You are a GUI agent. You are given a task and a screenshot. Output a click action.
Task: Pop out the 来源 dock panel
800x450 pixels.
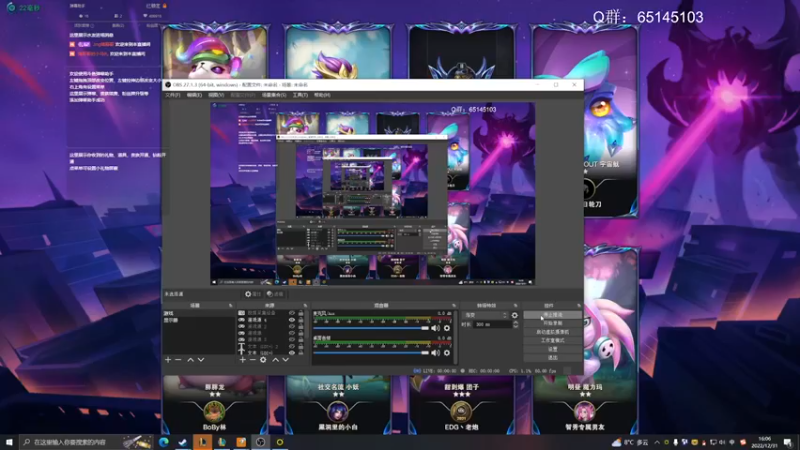pos(305,306)
